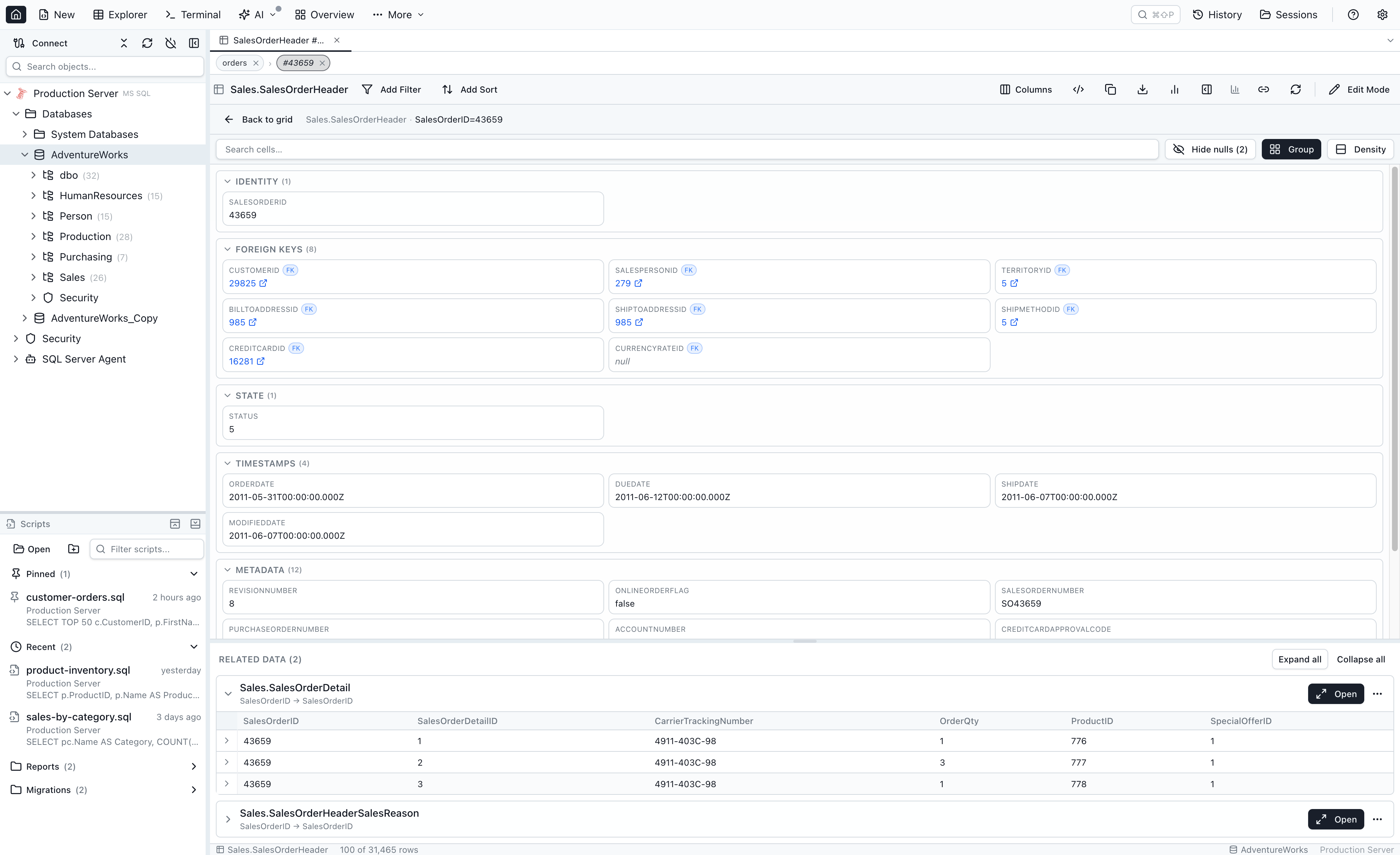Expand the Sales schema node
Screen dimensions: 1400x855
[x=34, y=278]
